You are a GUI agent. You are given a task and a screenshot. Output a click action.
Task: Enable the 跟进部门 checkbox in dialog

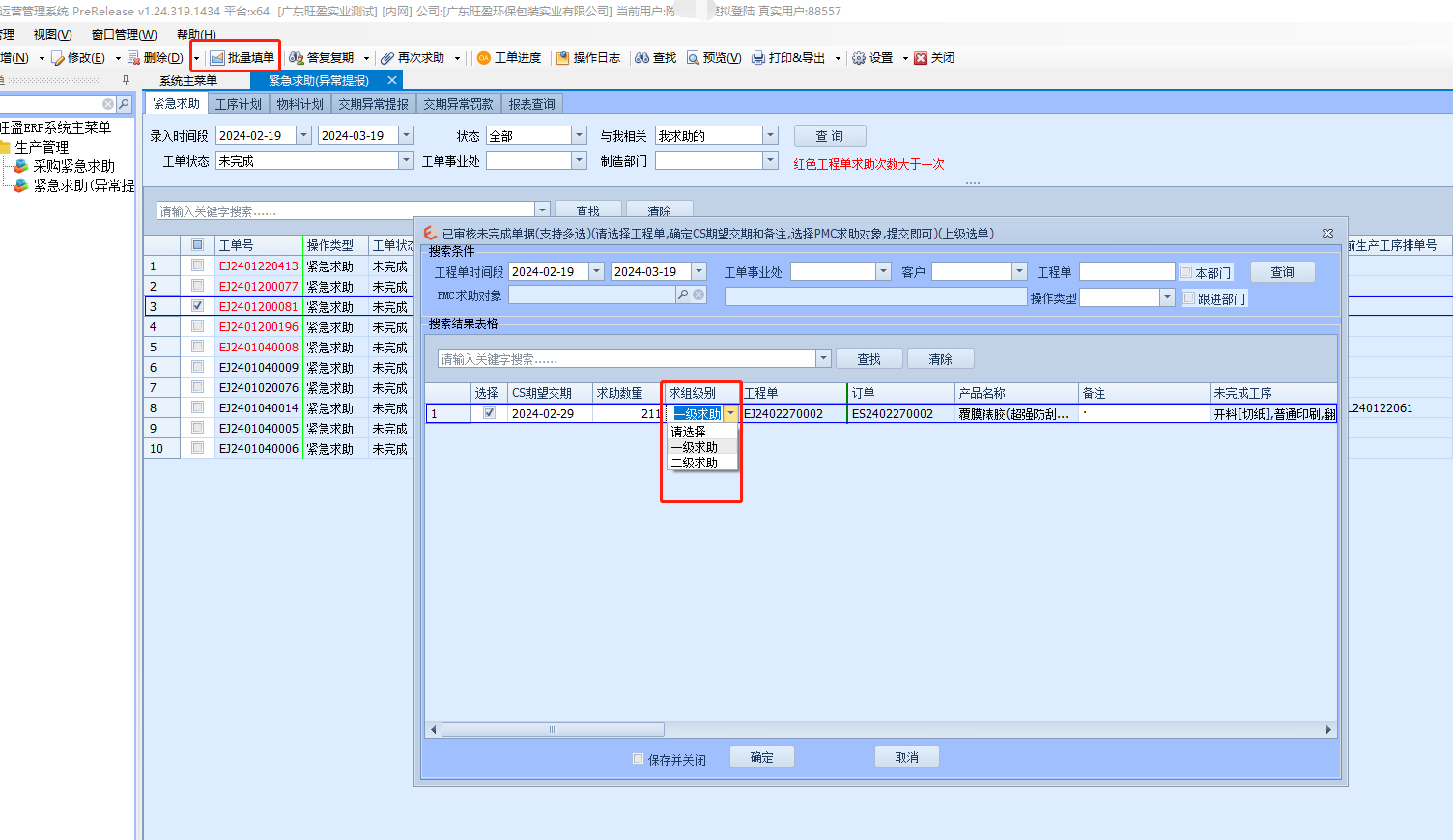(1188, 298)
